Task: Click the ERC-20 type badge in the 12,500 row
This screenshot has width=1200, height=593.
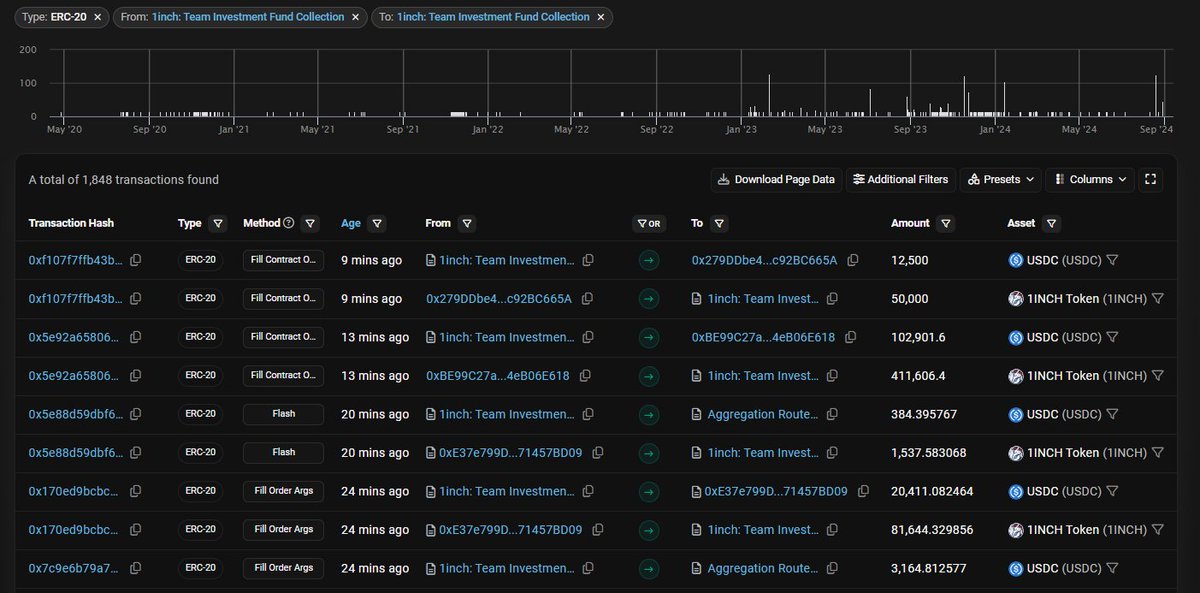Action: 200,260
